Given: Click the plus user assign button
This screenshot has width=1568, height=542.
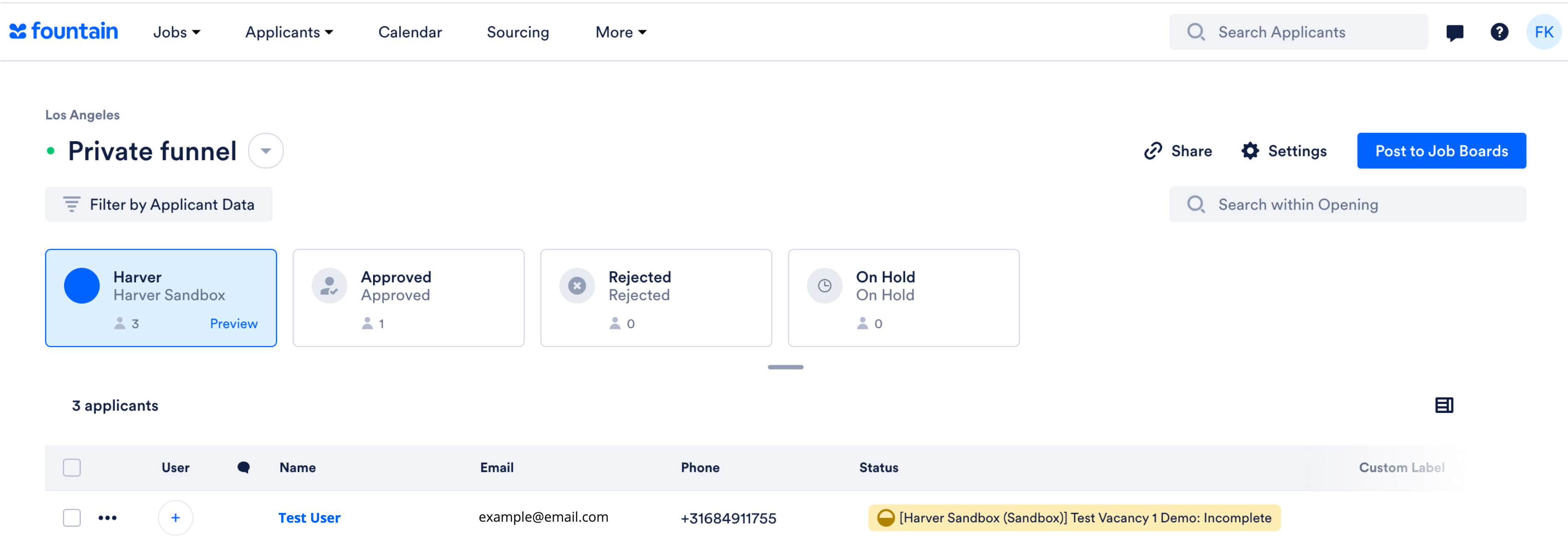Looking at the screenshot, I should (175, 518).
